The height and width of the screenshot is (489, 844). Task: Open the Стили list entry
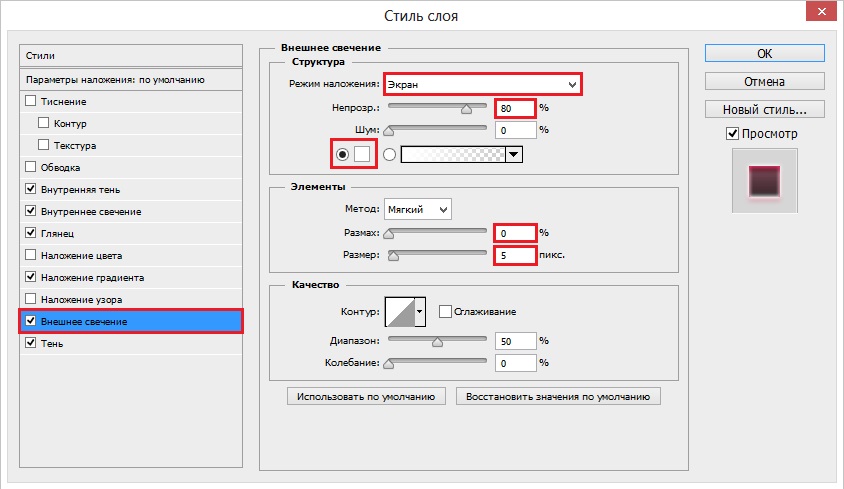click(x=131, y=55)
